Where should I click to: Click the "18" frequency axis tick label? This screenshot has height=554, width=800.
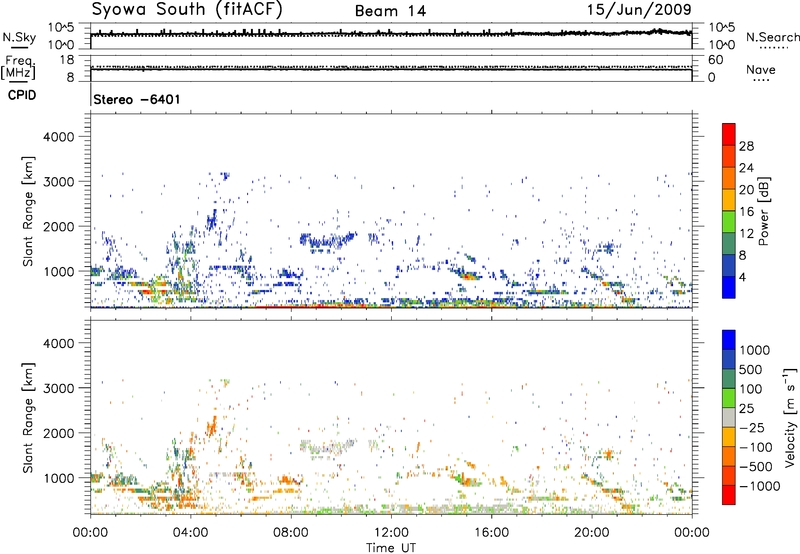click(x=67, y=60)
